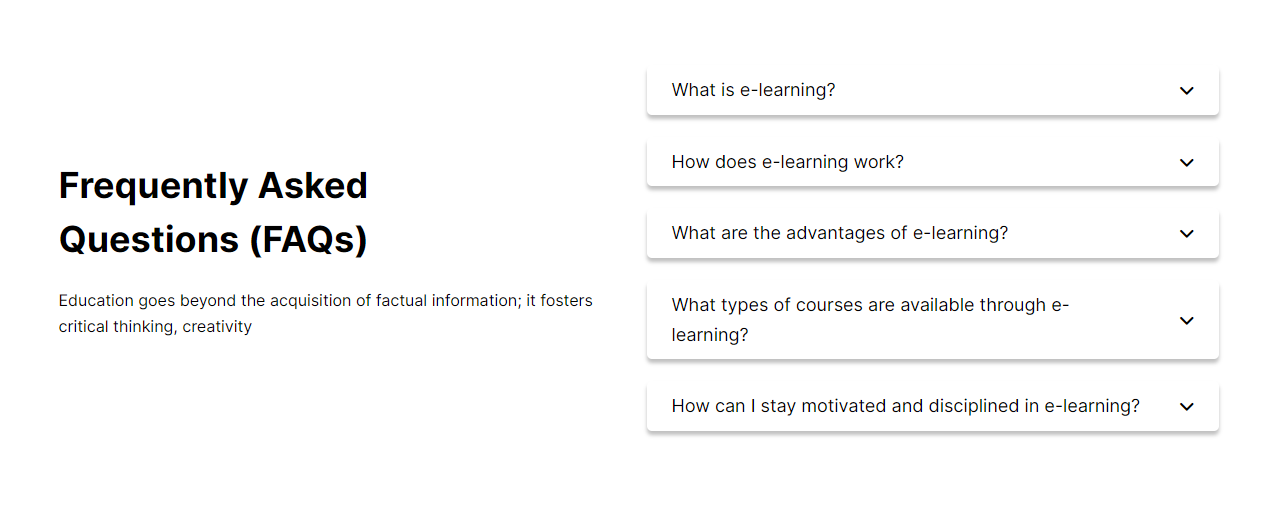Open the 'What is e-learning?' question text

(753, 90)
